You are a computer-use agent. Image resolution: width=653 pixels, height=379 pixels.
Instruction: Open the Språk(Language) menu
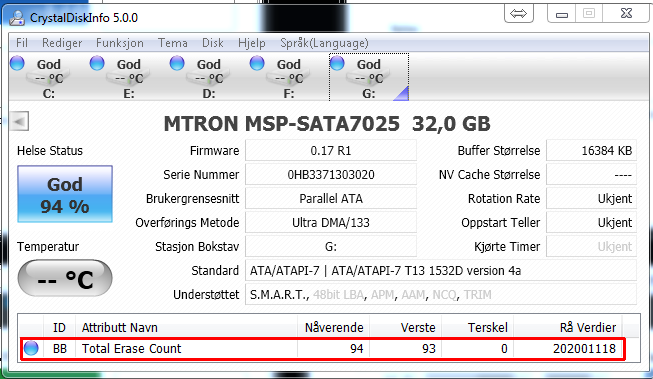point(324,43)
